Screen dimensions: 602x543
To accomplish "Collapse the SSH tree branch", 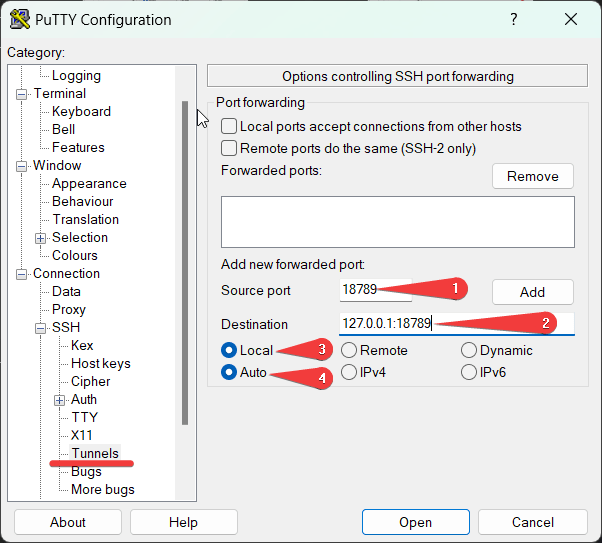I will coord(41,328).
